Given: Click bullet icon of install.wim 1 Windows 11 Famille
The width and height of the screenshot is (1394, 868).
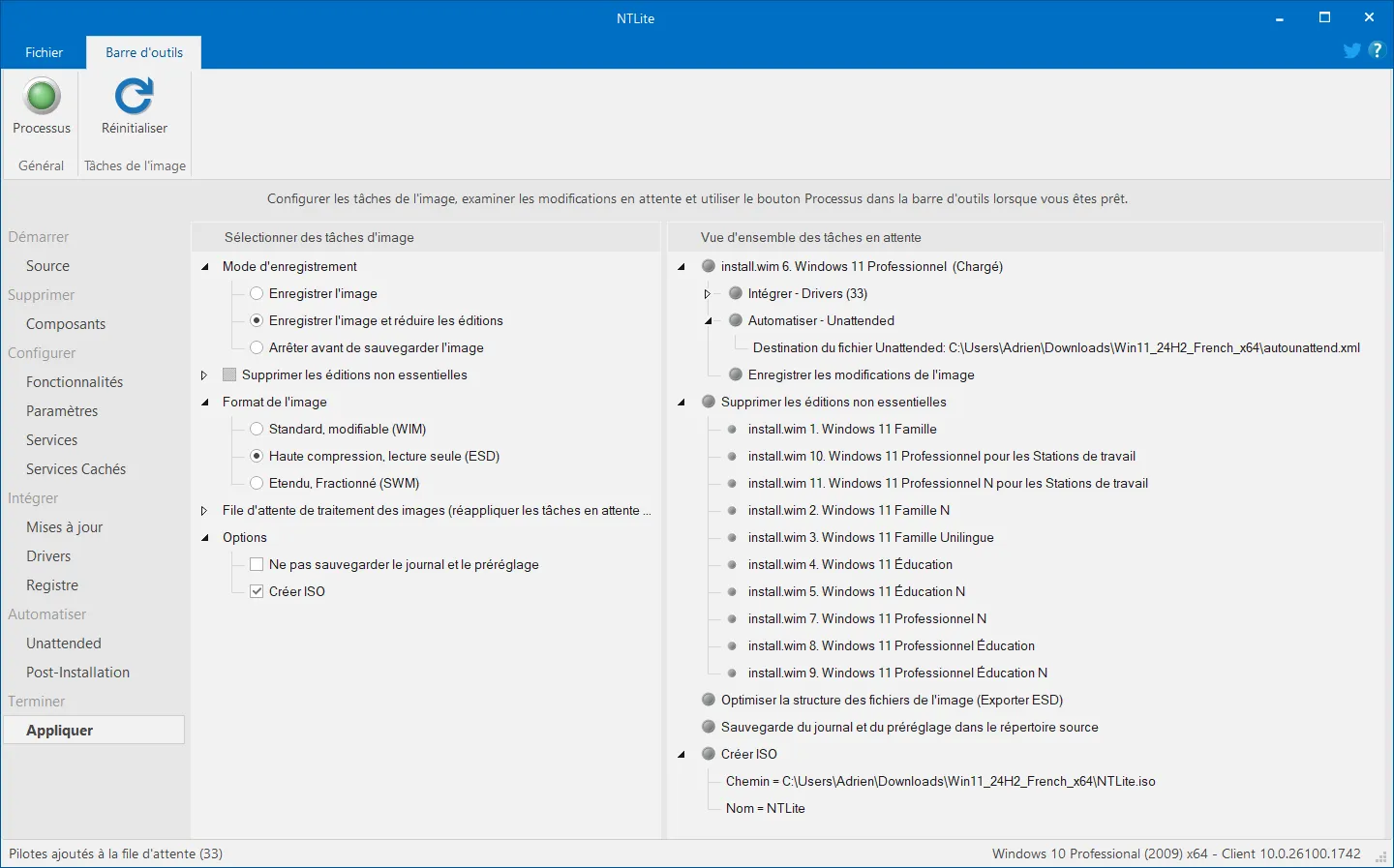Looking at the screenshot, I should click(x=732, y=429).
